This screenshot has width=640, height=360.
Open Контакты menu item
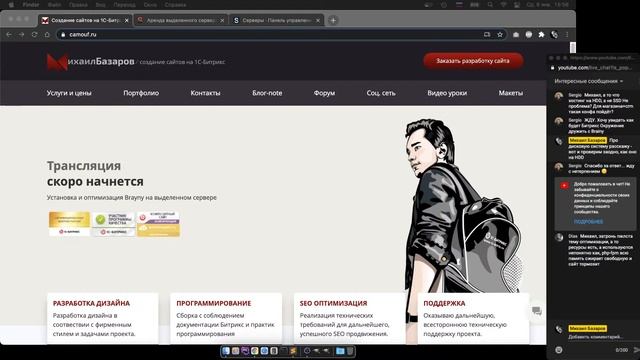(205, 93)
